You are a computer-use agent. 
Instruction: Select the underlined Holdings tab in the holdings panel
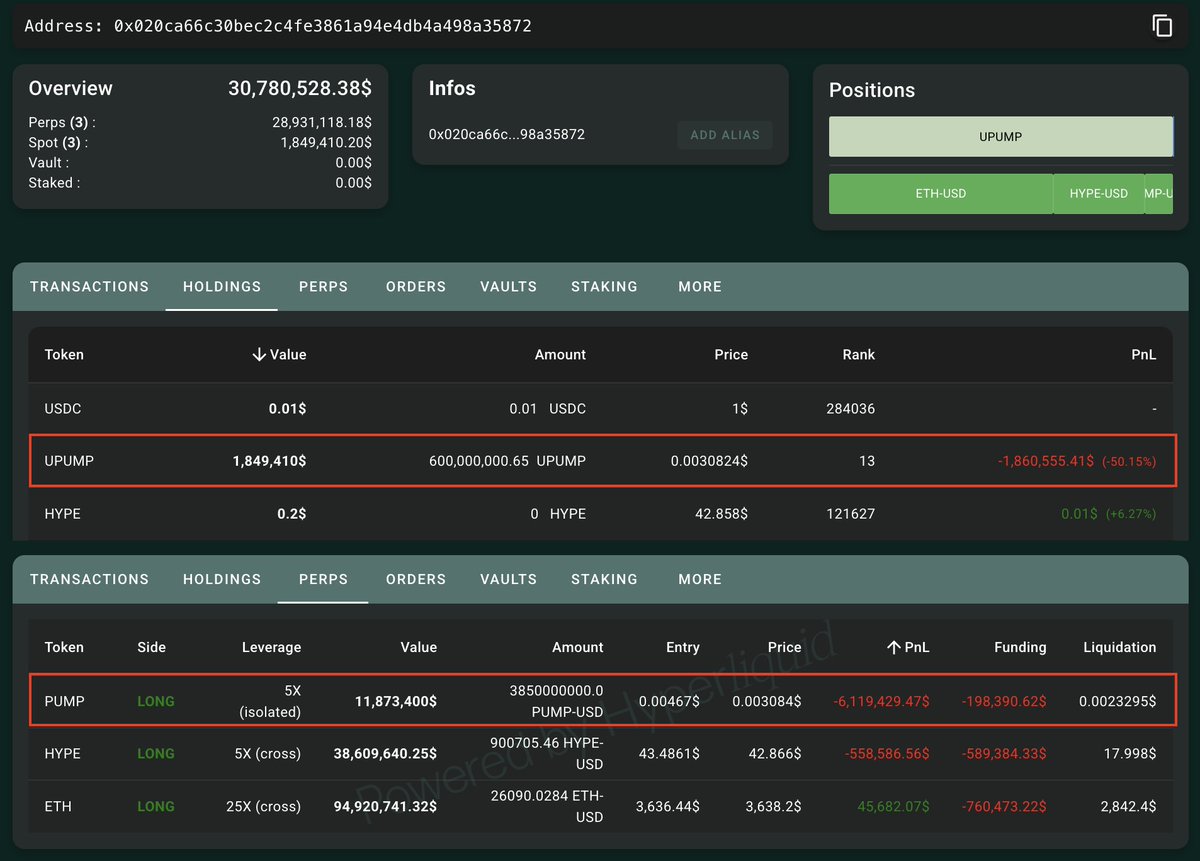222,286
